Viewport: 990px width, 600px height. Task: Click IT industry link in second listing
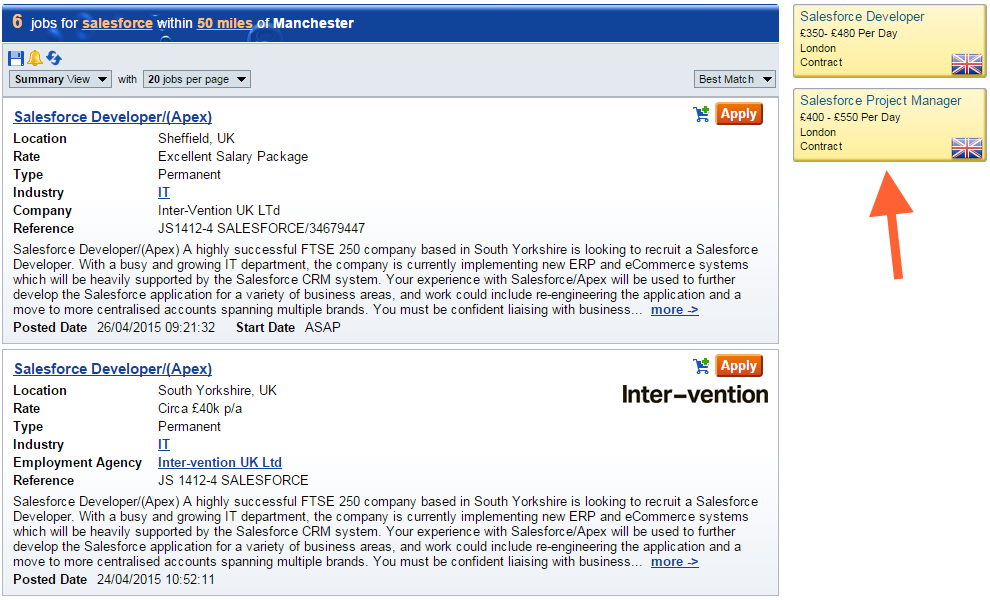164,445
